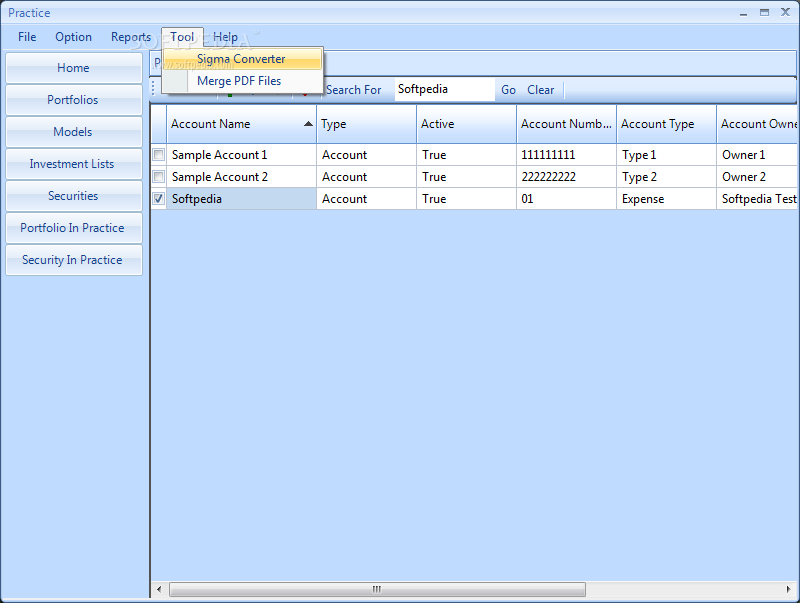Viewport: 800px width, 603px height.
Task: Sort by Account Name column header
Action: 241,124
